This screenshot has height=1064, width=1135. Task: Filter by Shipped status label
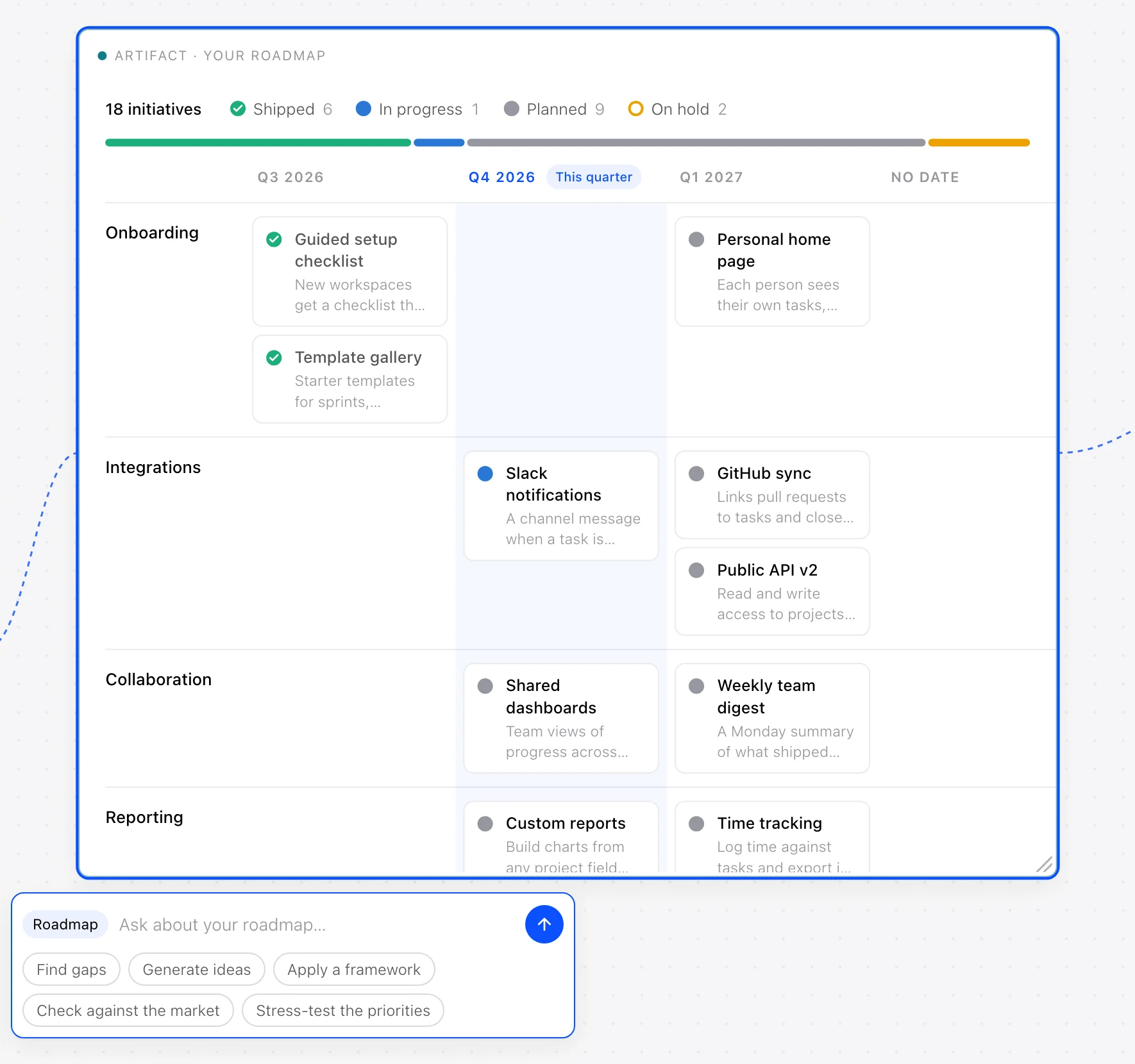point(283,110)
